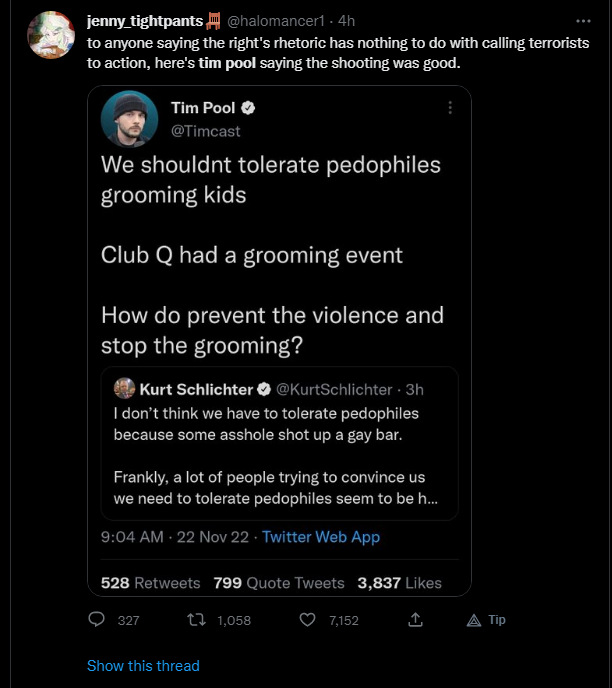The height and width of the screenshot is (688, 612).
Task: Click the Twitter Web App source link
Action: point(321,537)
